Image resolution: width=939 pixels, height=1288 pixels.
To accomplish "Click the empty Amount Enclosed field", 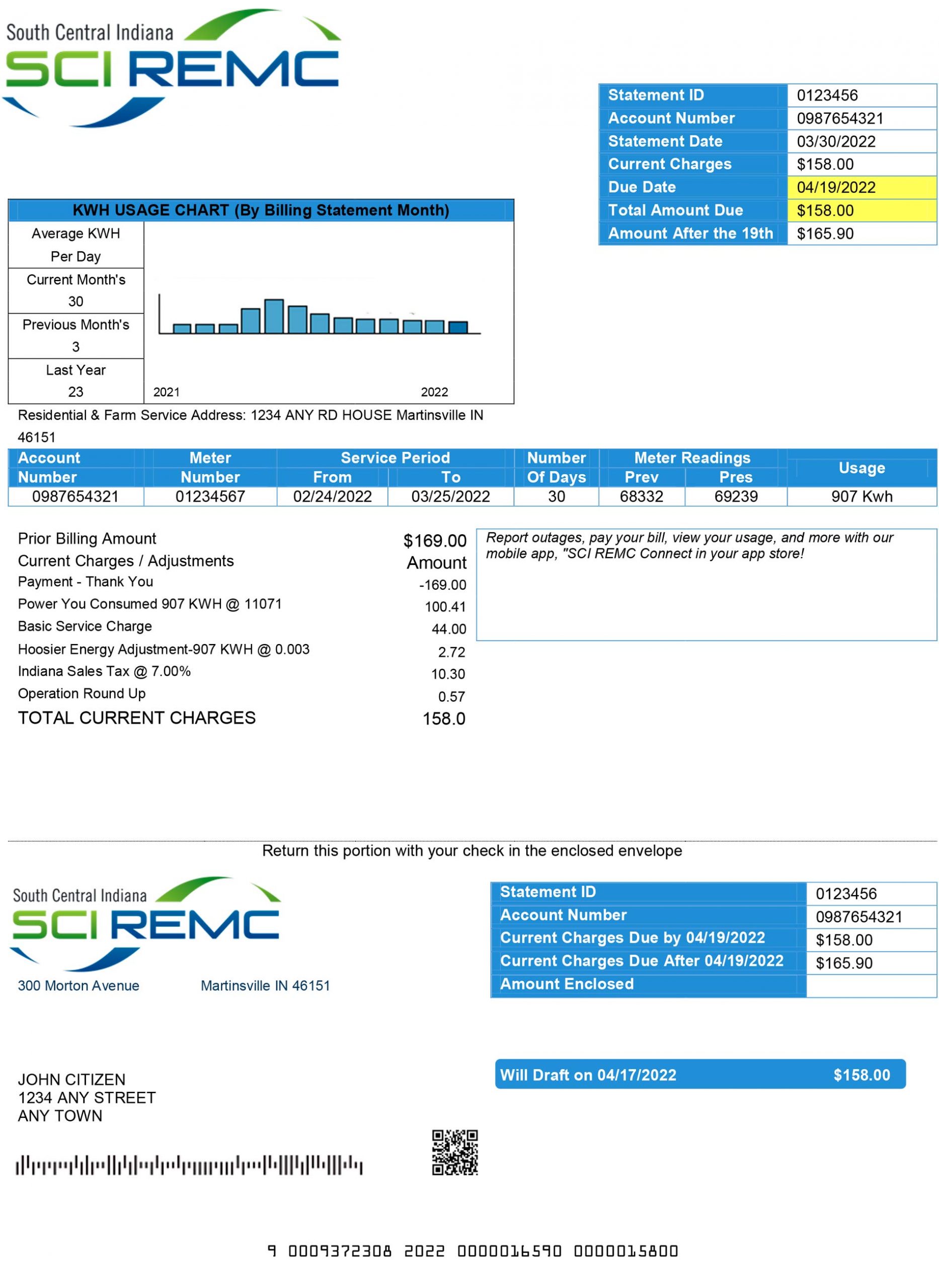I will pyautogui.click(x=870, y=986).
